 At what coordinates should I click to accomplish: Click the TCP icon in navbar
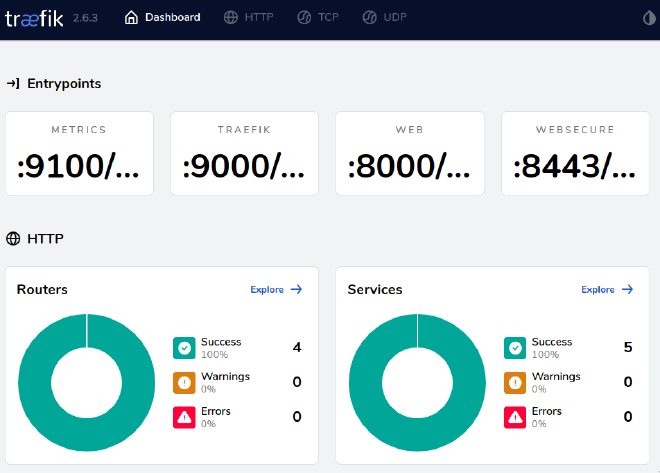coord(304,17)
